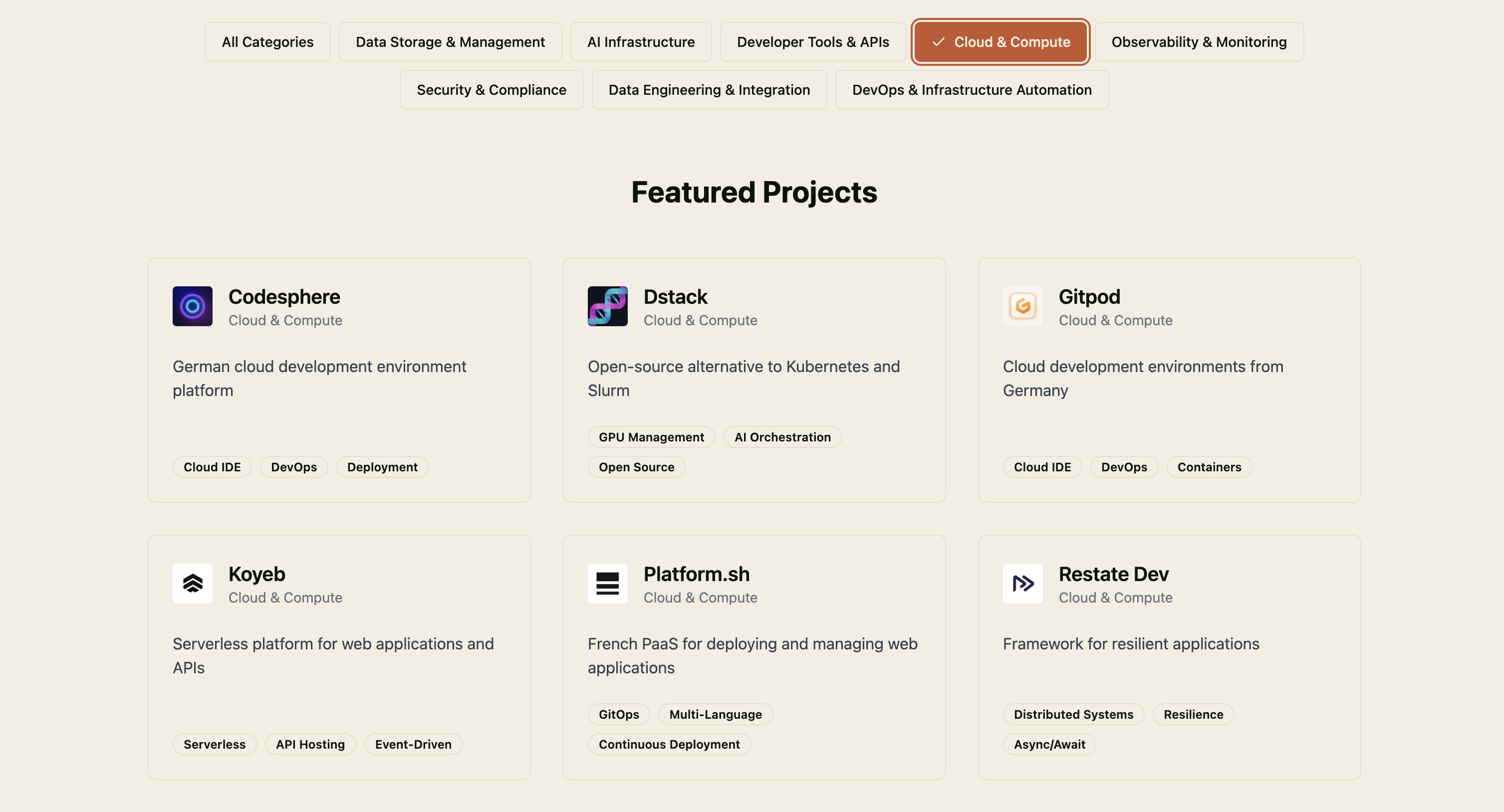Filter by Data Storage & Management
1504x812 pixels.
pos(450,42)
